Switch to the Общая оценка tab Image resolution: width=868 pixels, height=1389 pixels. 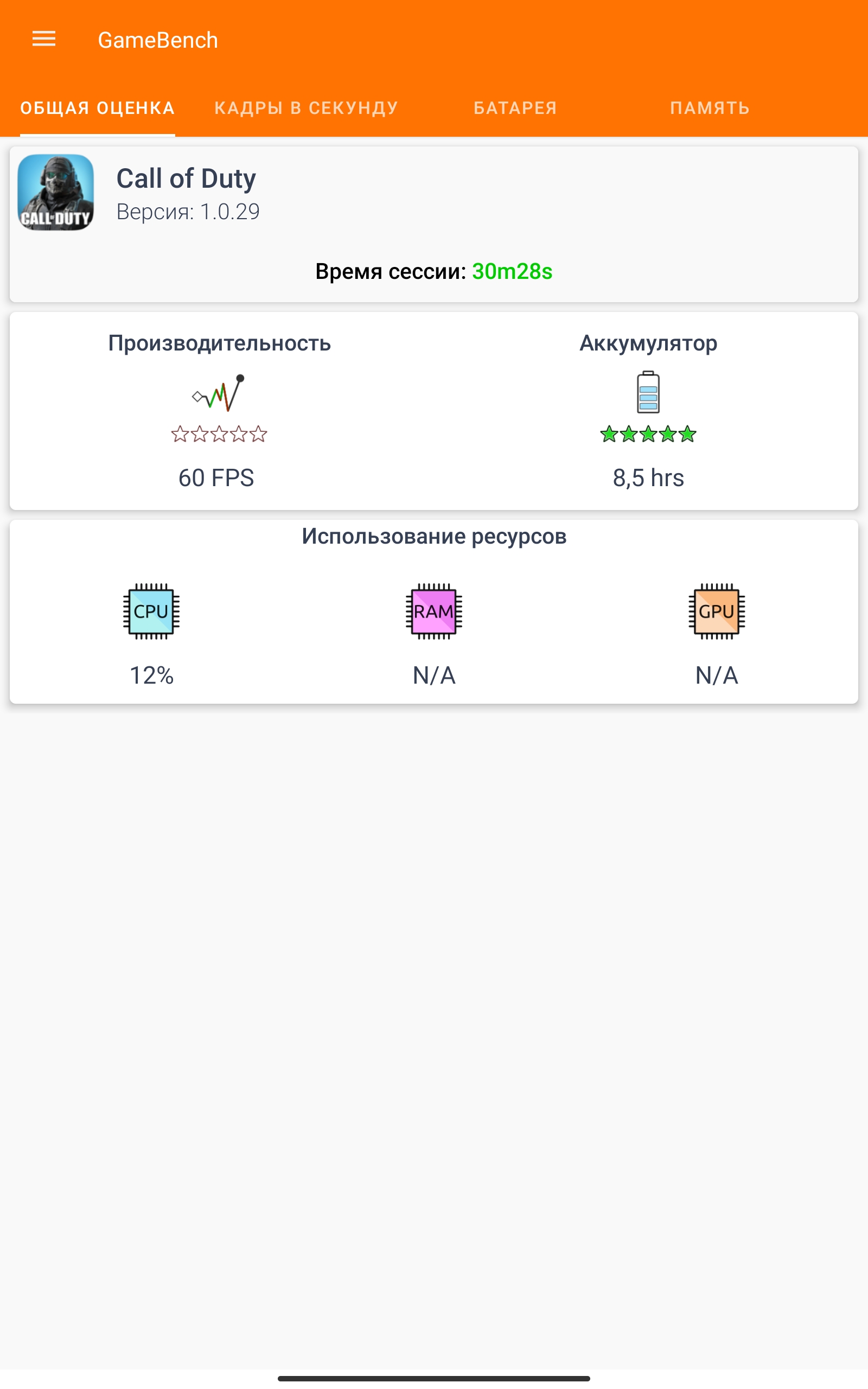click(98, 108)
